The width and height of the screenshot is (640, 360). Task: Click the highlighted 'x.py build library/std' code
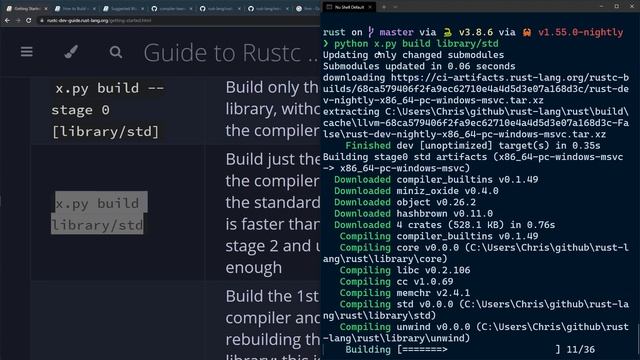[x=99, y=213]
